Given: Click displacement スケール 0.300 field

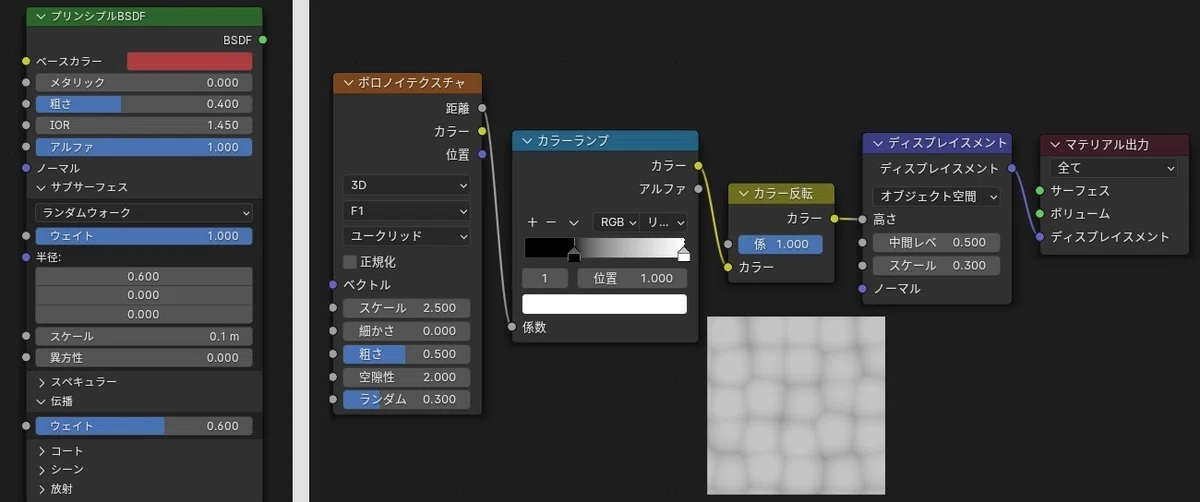Looking at the screenshot, I should [937, 265].
